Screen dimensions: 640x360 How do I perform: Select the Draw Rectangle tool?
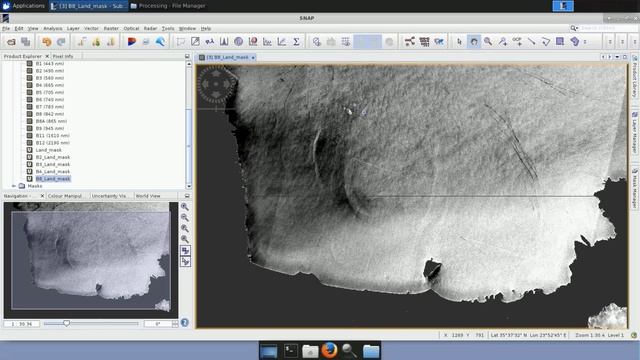[560, 42]
